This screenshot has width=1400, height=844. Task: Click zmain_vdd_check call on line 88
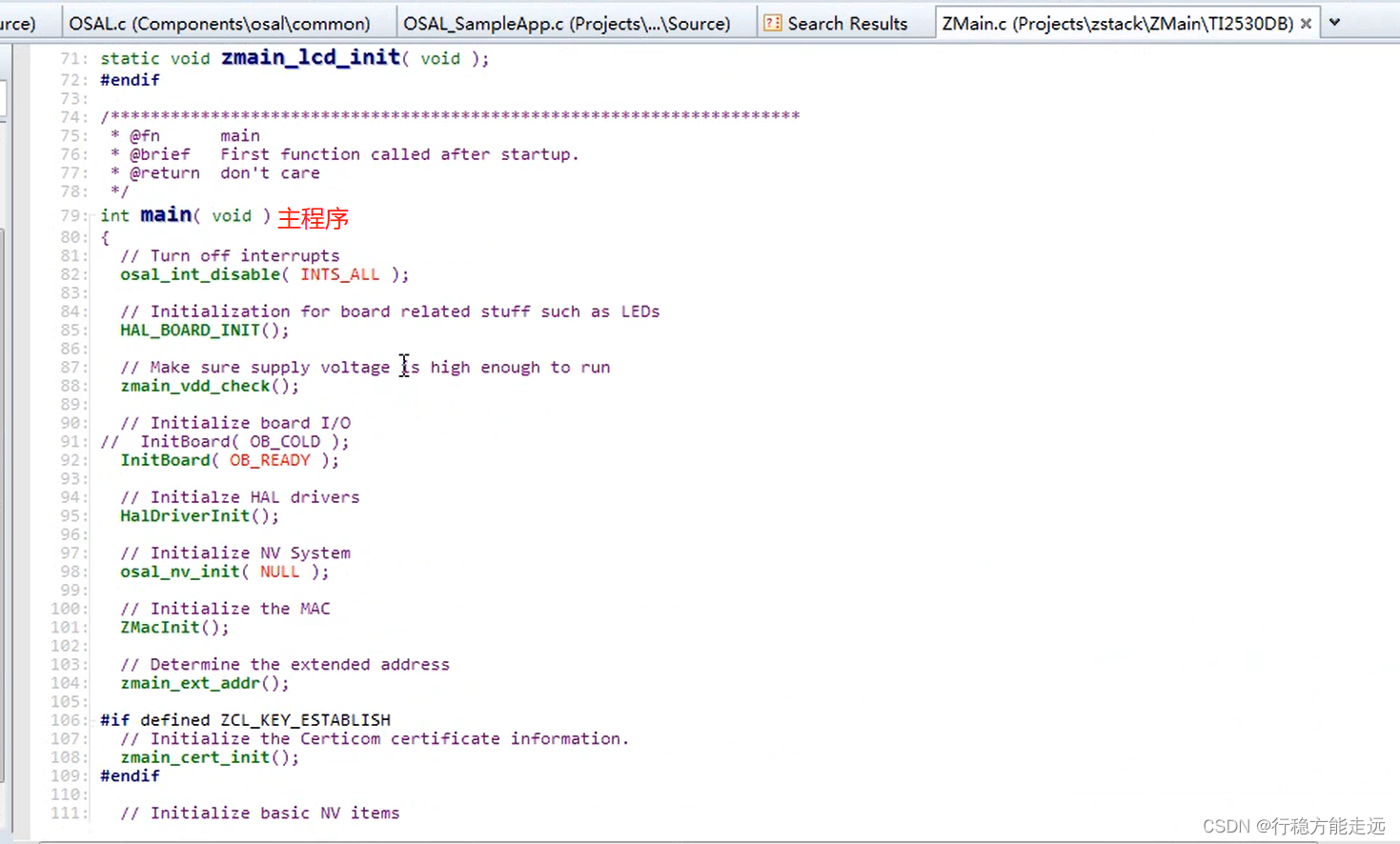tap(195, 386)
